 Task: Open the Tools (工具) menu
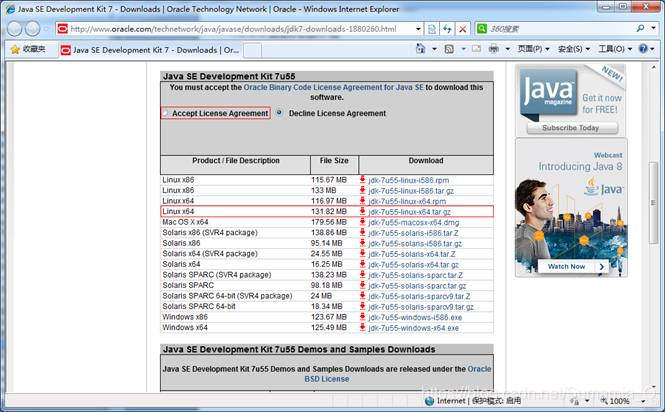pyautogui.click(x=615, y=49)
